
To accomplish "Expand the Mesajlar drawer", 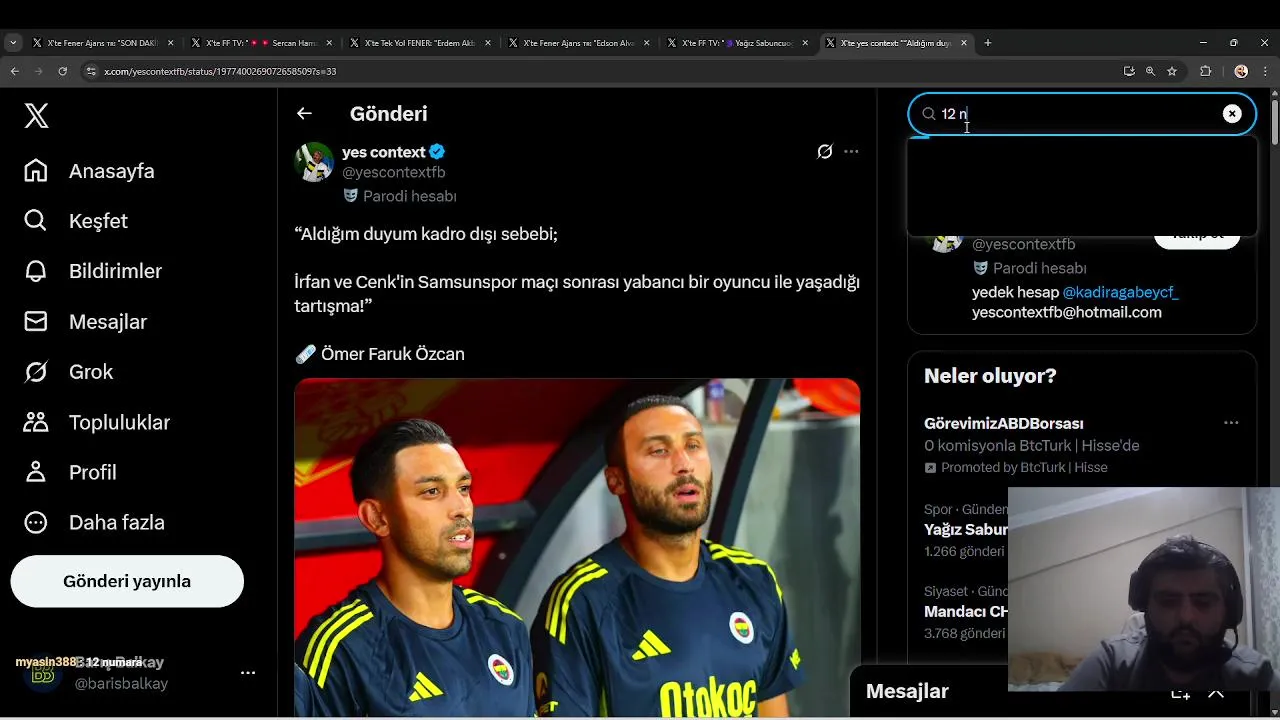I will pyautogui.click(x=1216, y=692).
